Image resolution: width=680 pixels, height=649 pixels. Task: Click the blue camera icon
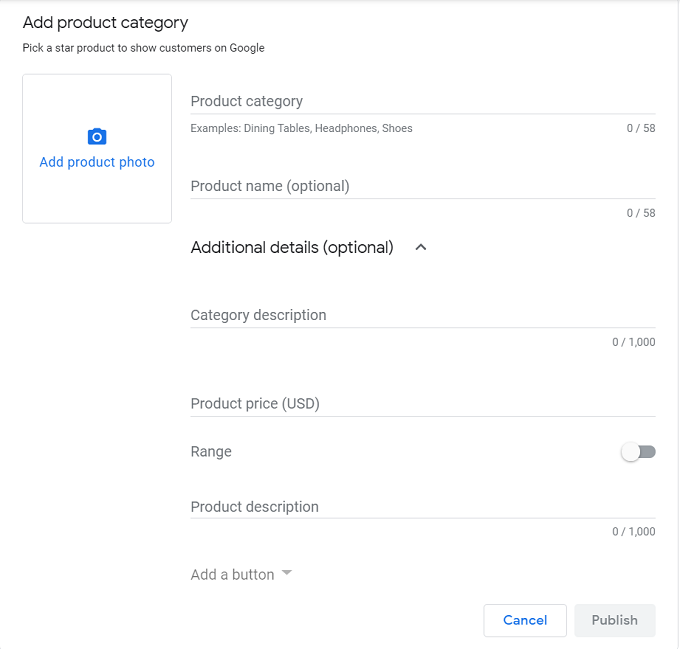[97, 137]
